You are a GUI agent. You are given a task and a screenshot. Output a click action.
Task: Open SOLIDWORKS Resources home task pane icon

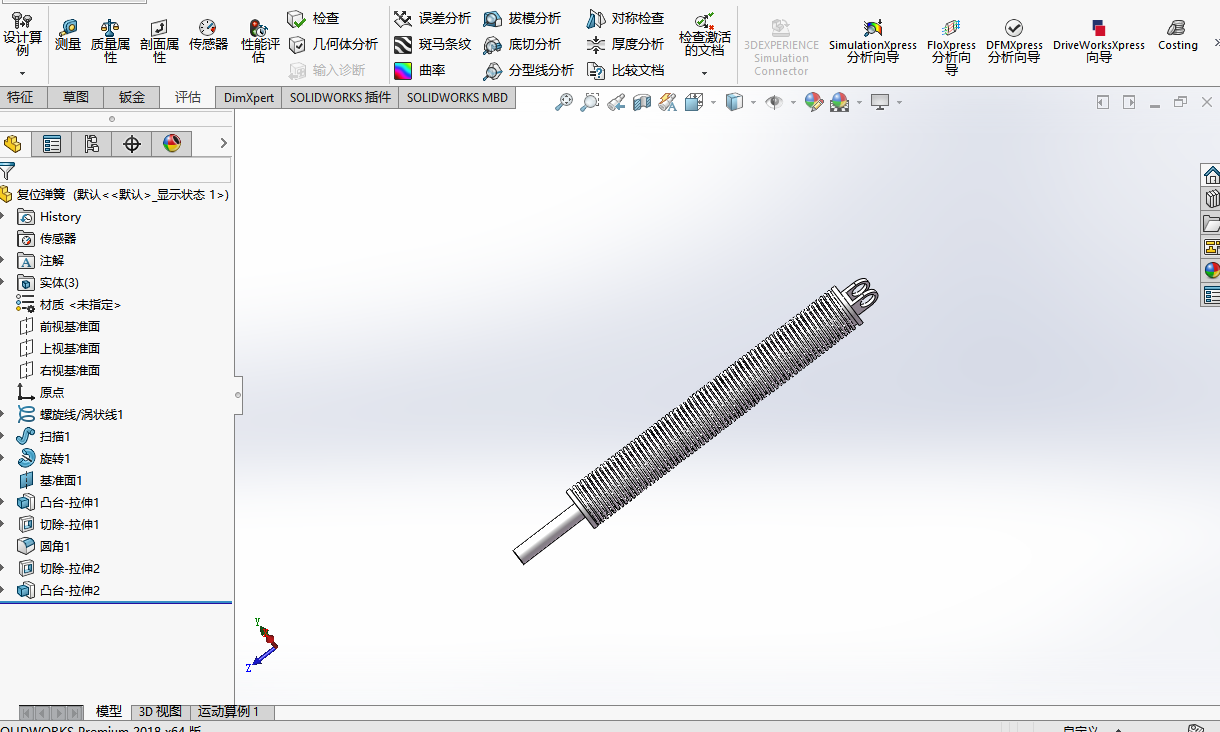1212,175
